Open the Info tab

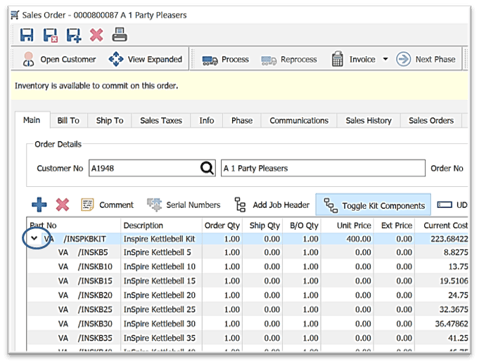tap(207, 120)
